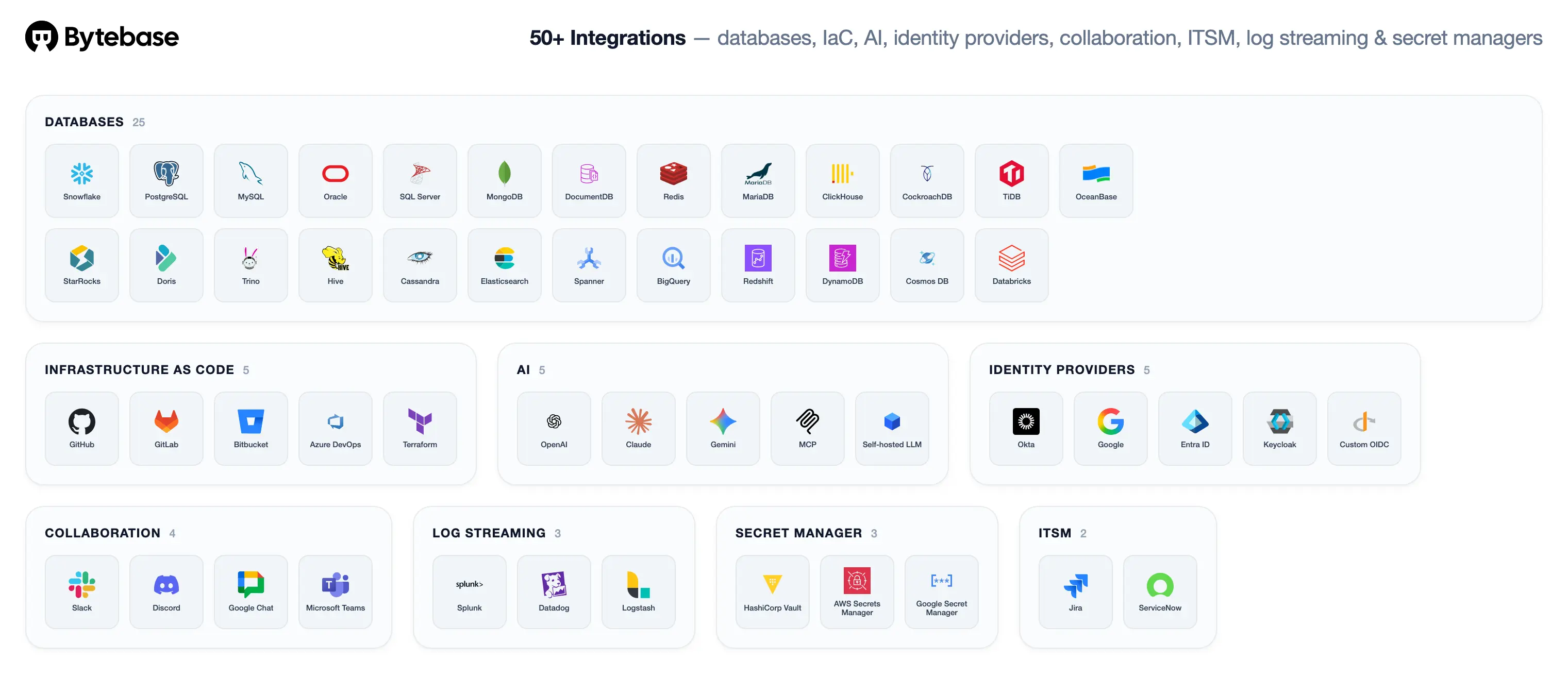The height and width of the screenshot is (677, 1568).
Task: Open the Microsoft Teams card
Action: point(336,592)
